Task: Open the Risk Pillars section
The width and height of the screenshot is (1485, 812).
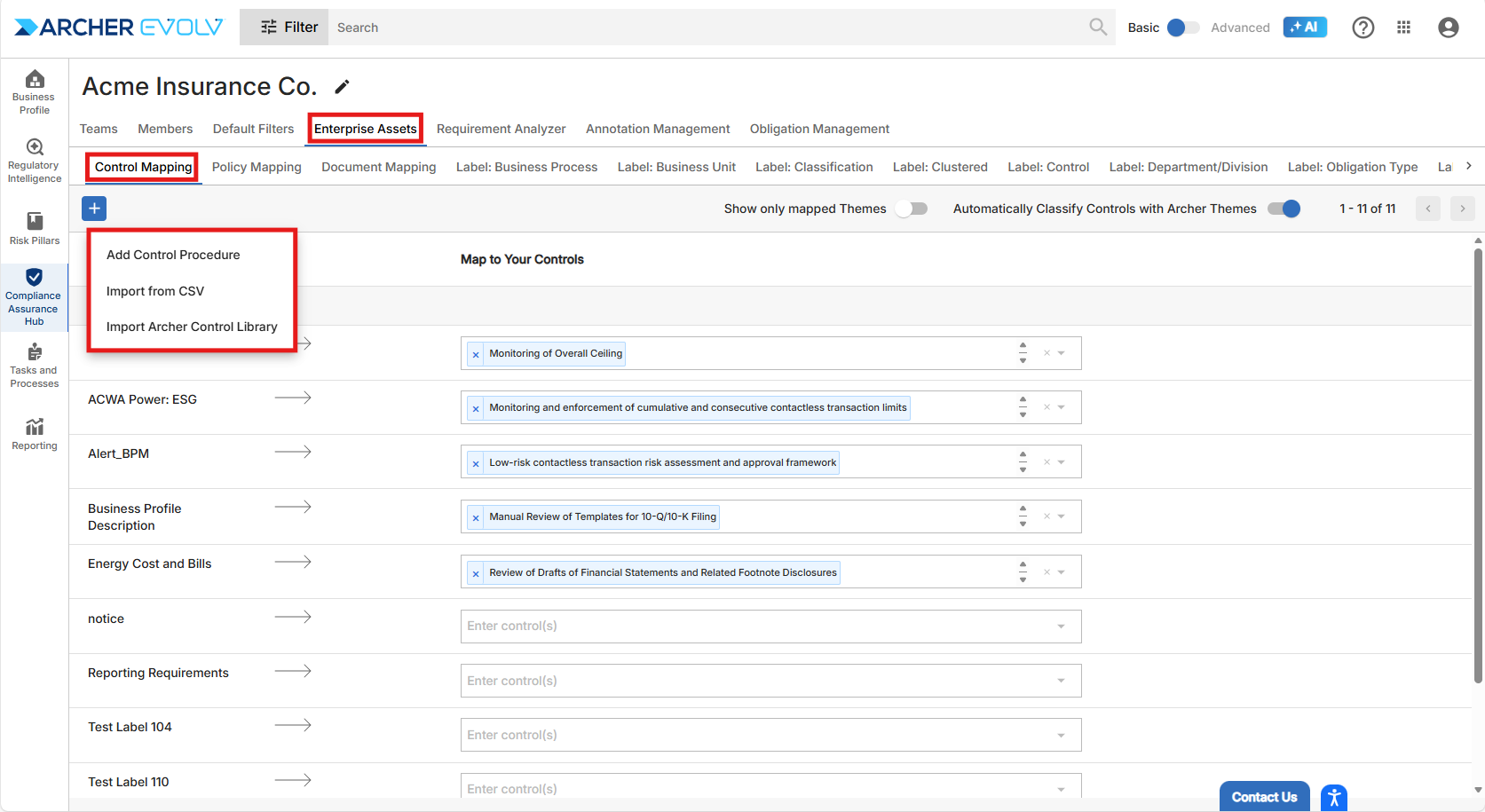Action: coord(34,228)
